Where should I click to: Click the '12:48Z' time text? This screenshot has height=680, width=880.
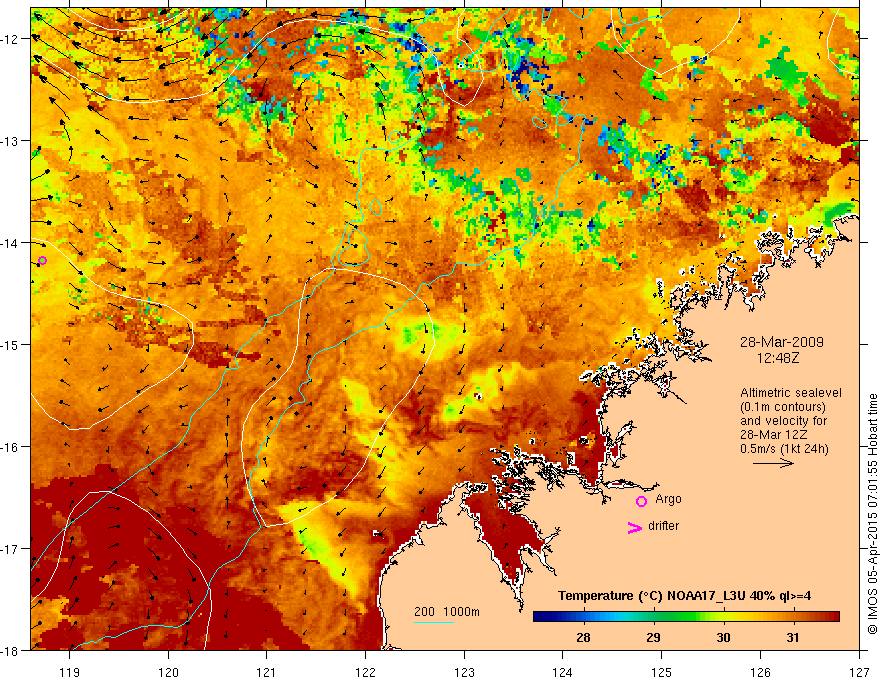778,357
